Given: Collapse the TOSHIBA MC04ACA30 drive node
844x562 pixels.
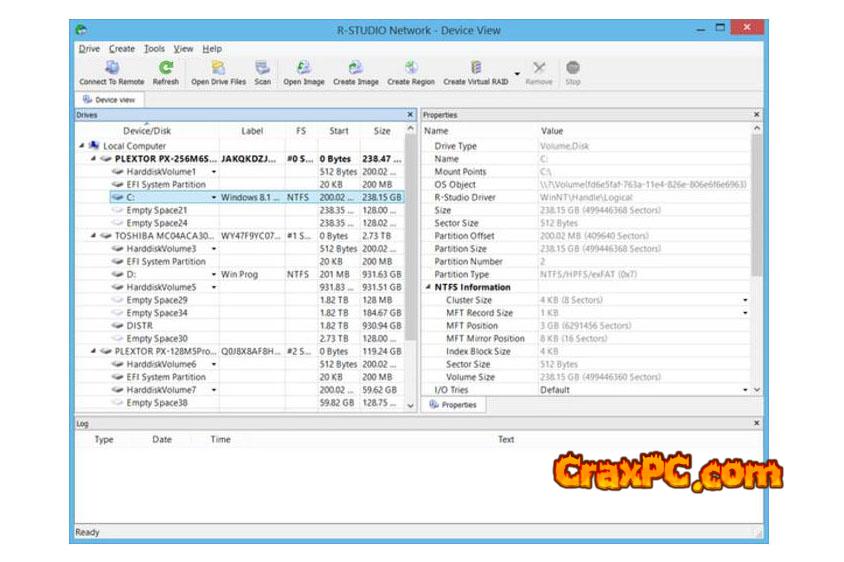Looking at the screenshot, I should (x=93, y=236).
